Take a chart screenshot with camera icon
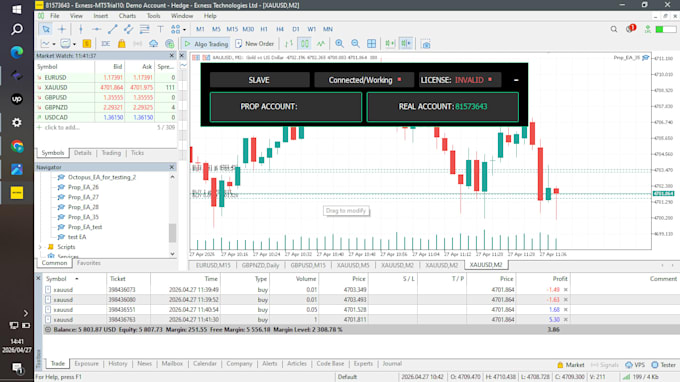 426,44
